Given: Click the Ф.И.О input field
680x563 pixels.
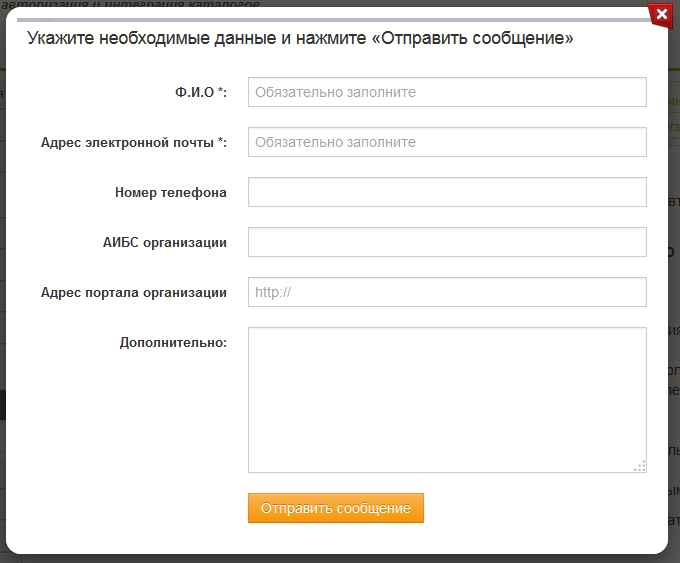Looking at the screenshot, I should point(447,92).
